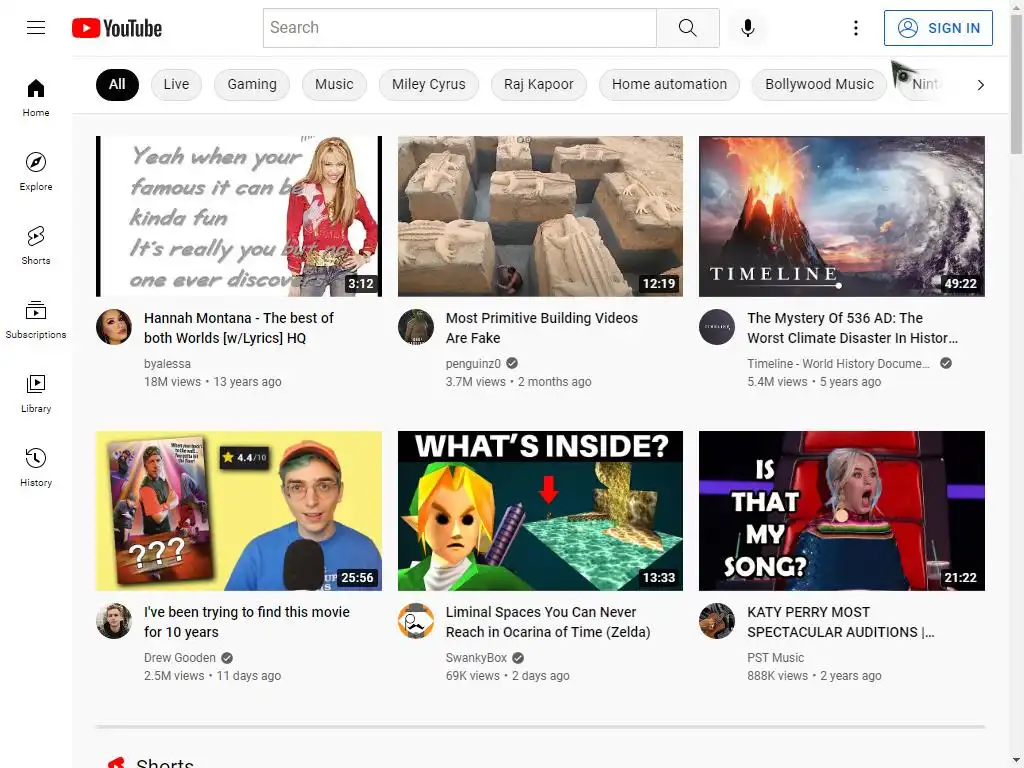The width and height of the screenshot is (1024, 768).
Task: Open Drew Gooden movie thumbnail
Action: (239, 511)
